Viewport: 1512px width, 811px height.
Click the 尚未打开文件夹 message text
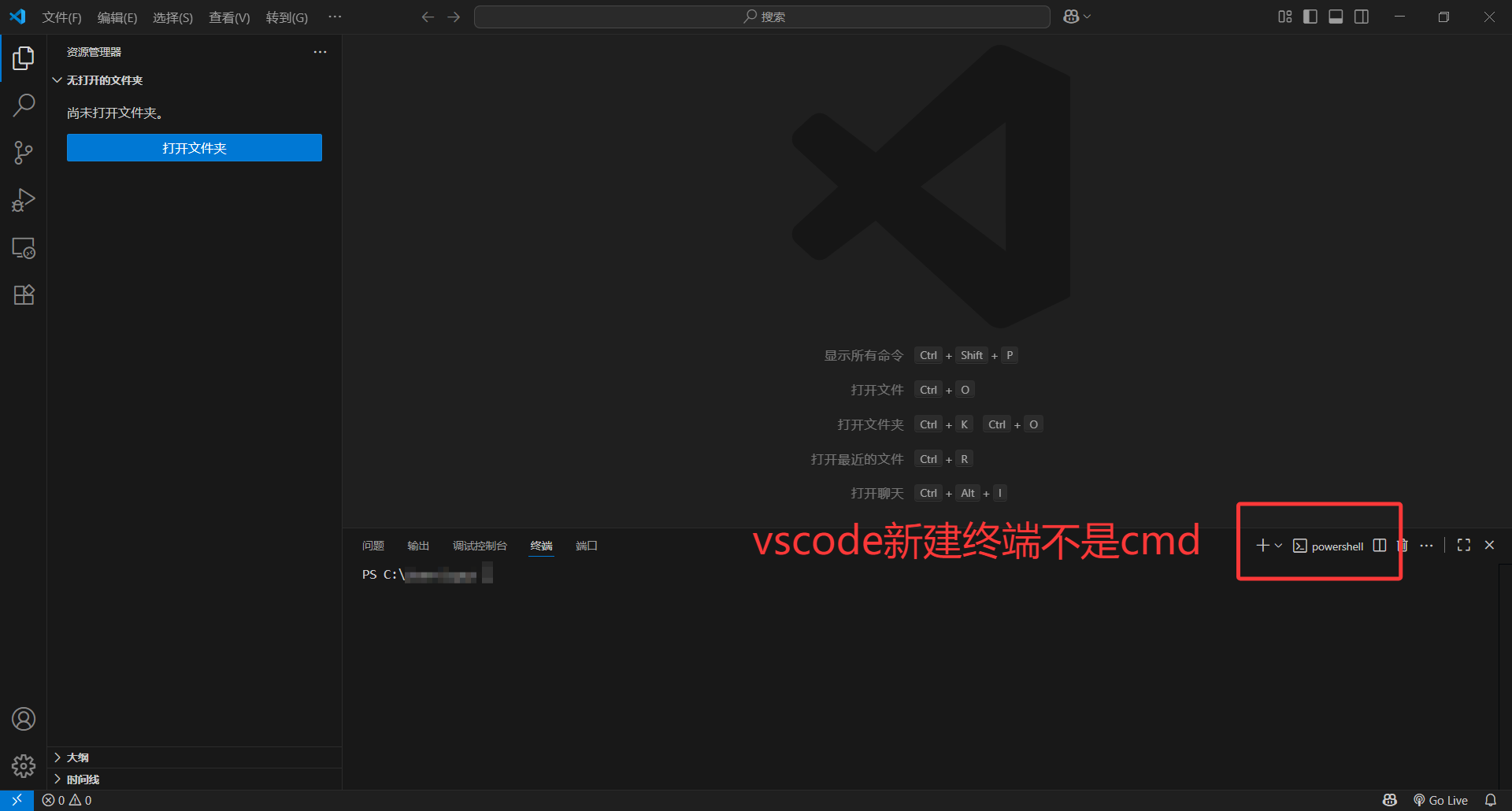tap(116, 113)
